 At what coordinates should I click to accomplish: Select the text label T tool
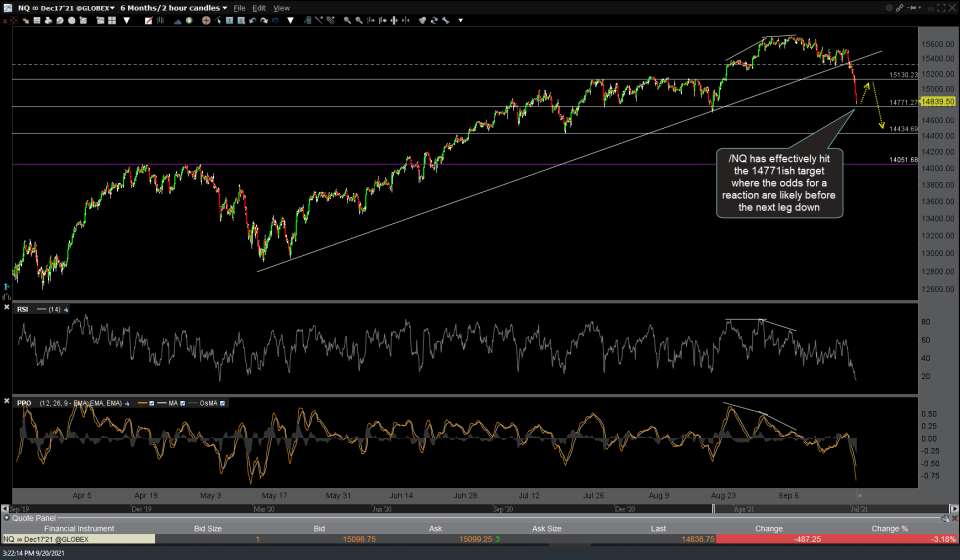click(x=230, y=20)
